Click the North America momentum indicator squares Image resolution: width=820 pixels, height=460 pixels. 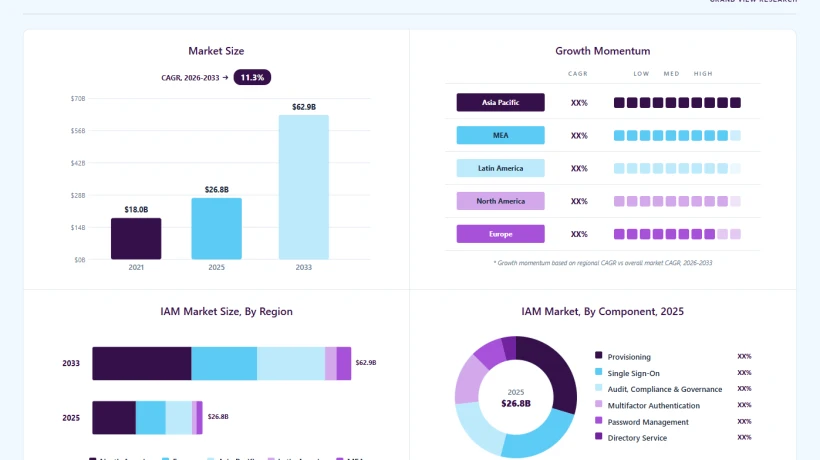click(677, 201)
